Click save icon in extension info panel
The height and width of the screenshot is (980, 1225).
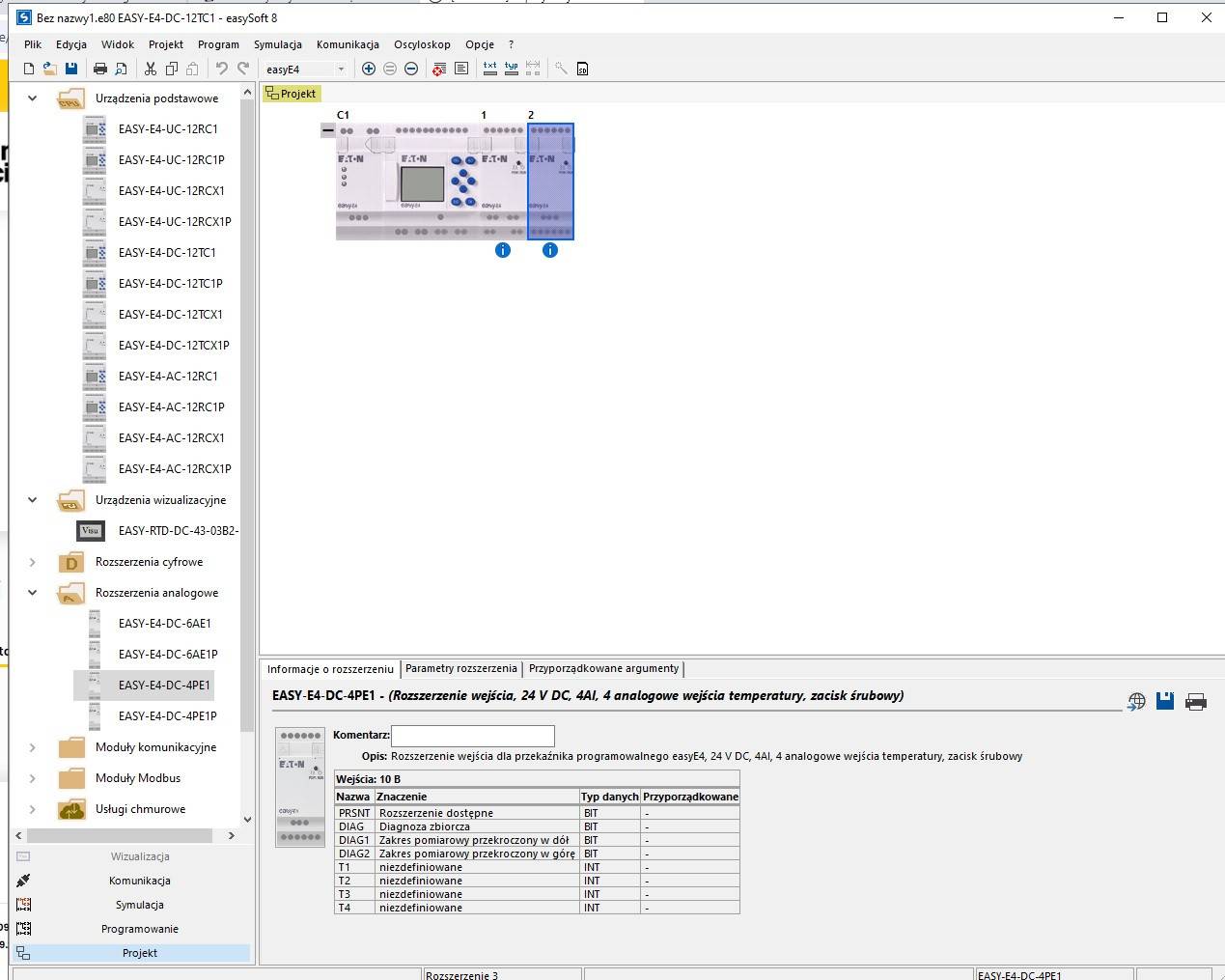tap(1165, 702)
